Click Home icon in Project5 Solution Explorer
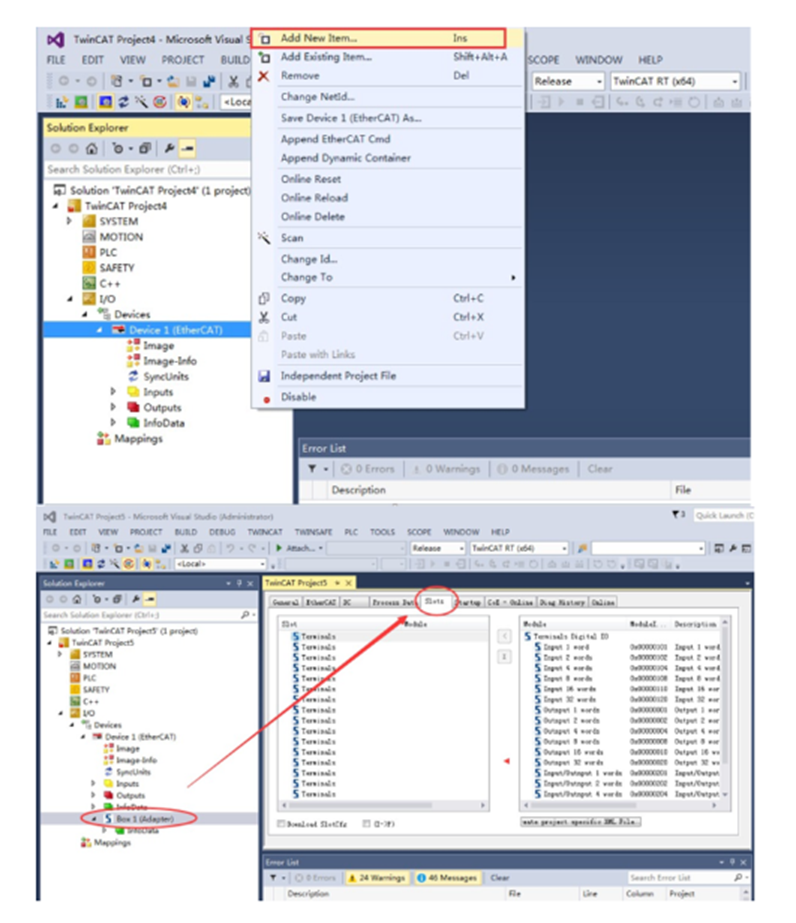This screenshot has height=923, width=796. (x=77, y=599)
